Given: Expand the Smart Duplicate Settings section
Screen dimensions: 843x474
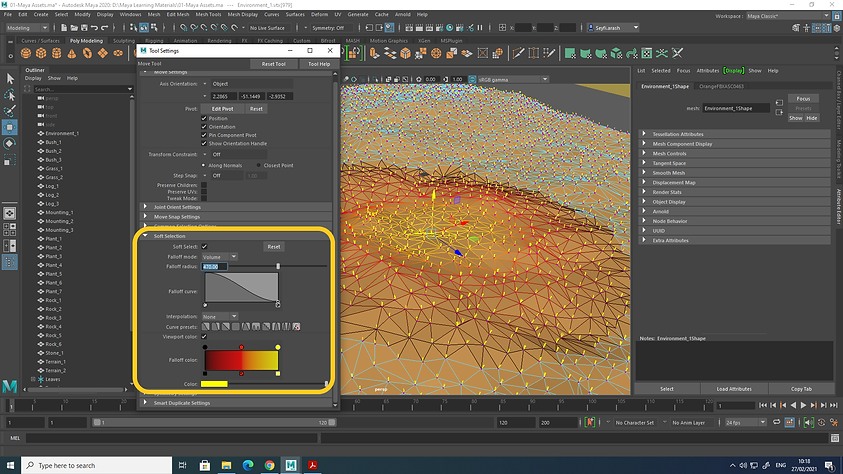Looking at the screenshot, I should [145, 403].
